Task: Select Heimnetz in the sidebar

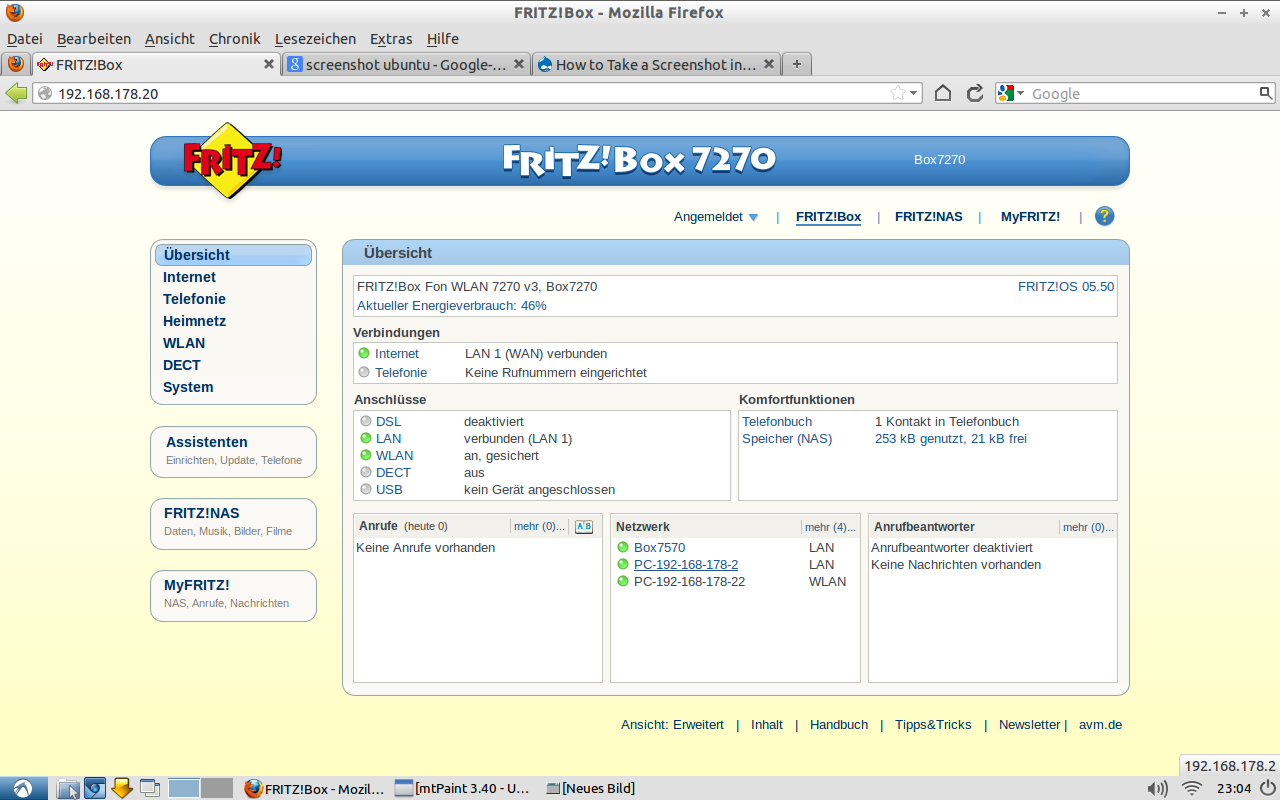Action: (195, 321)
